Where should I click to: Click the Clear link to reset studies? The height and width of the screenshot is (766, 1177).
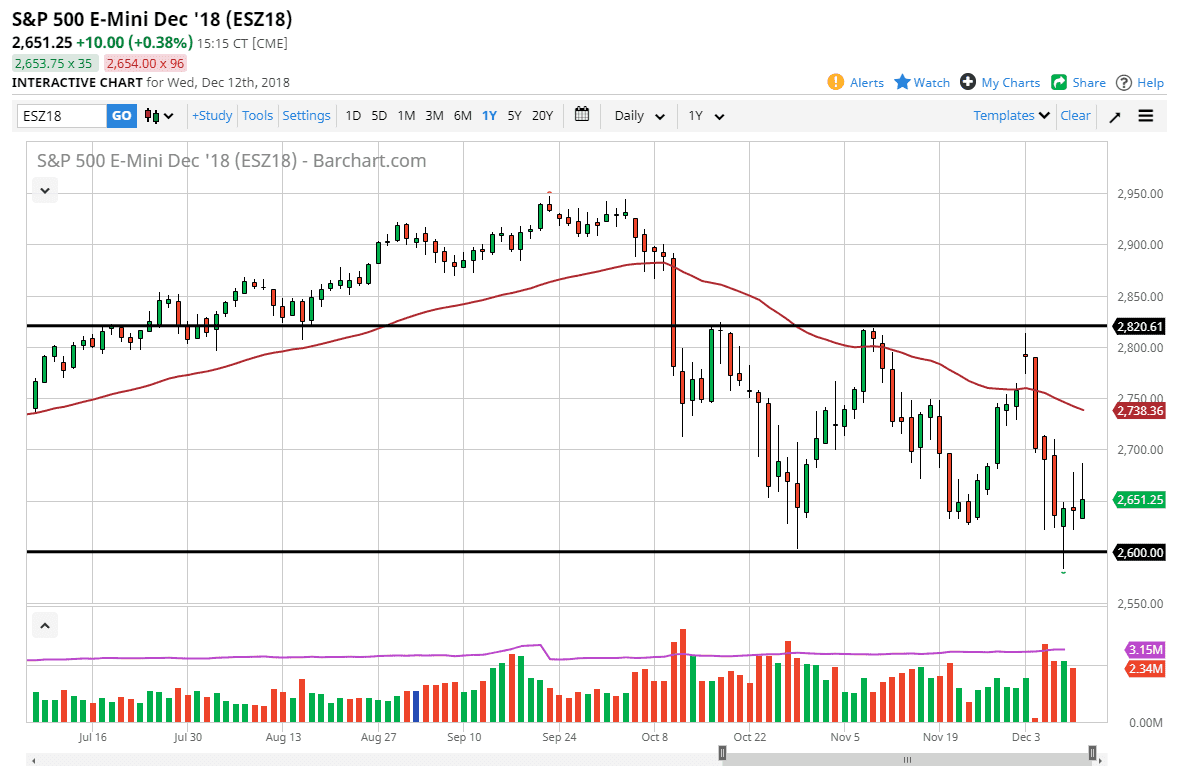click(x=1075, y=115)
